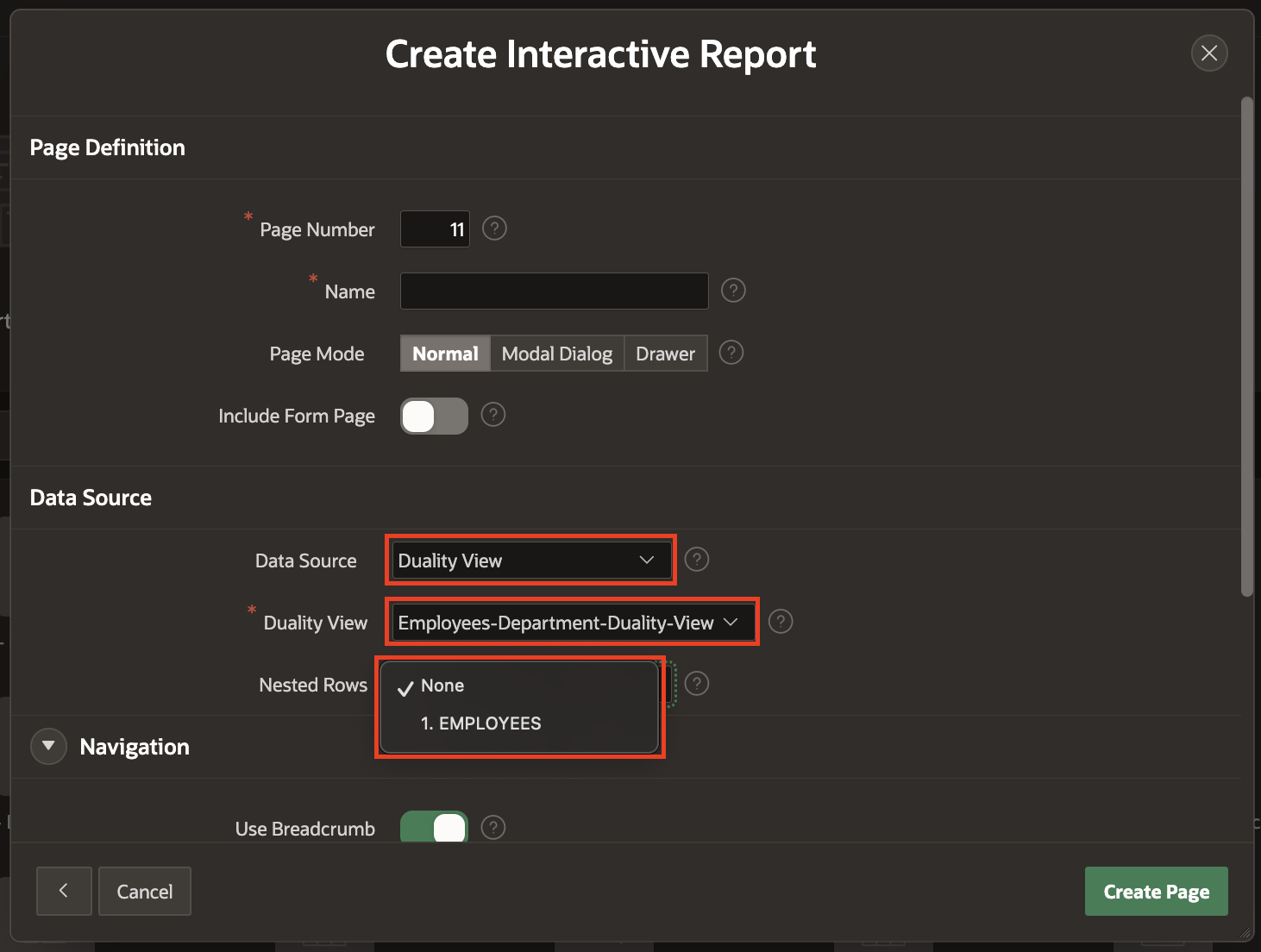
Task: Open help for Duality View field
Action: pos(781,622)
